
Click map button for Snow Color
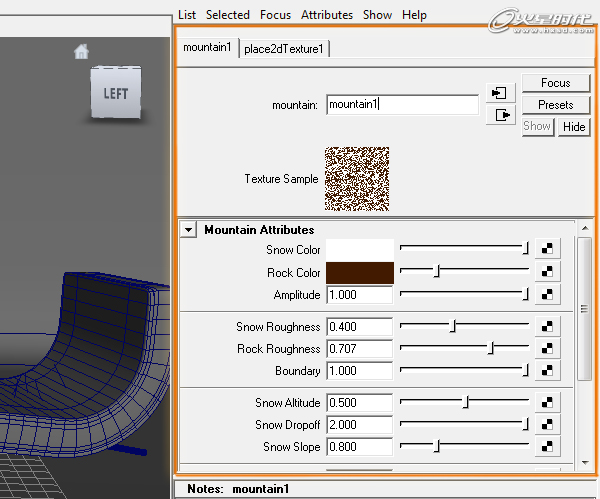coord(547,249)
